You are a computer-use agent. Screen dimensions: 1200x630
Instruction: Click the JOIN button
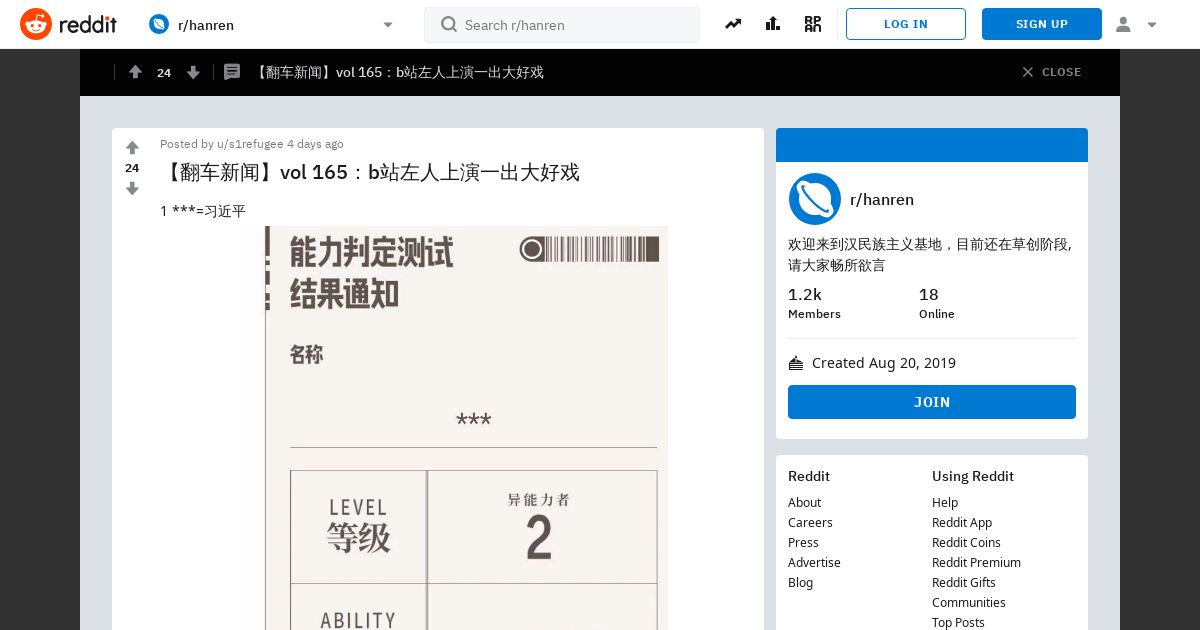coord(932,402)
